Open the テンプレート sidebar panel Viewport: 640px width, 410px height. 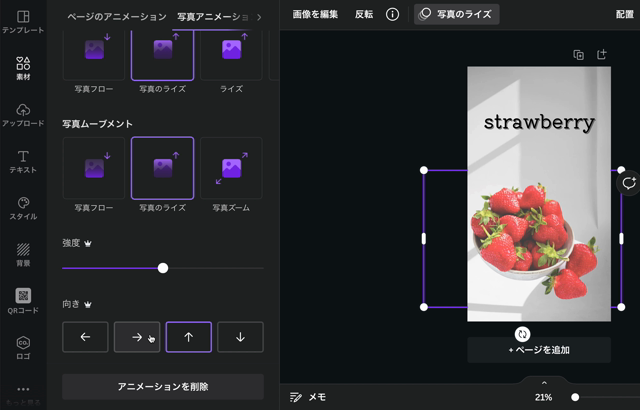(23, 22)
